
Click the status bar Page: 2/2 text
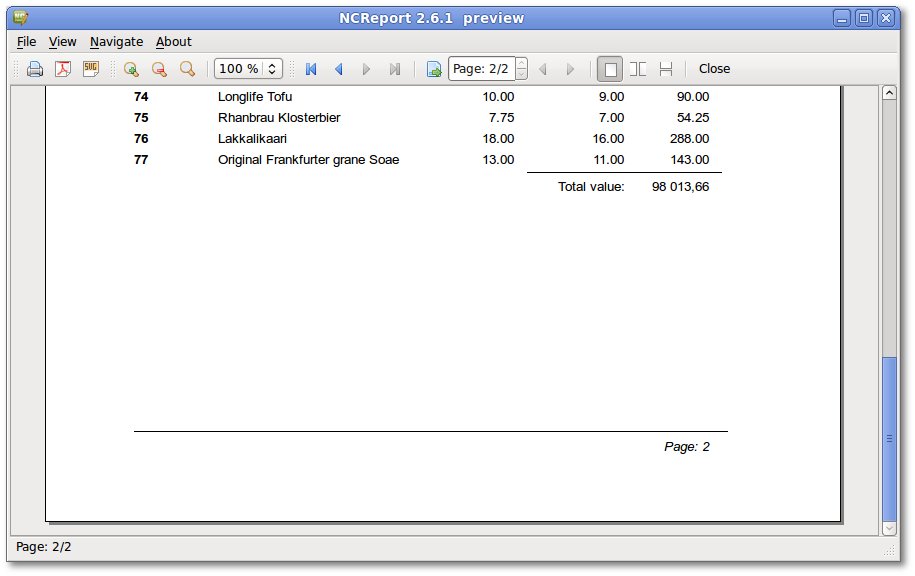click(x=44, y=547)
